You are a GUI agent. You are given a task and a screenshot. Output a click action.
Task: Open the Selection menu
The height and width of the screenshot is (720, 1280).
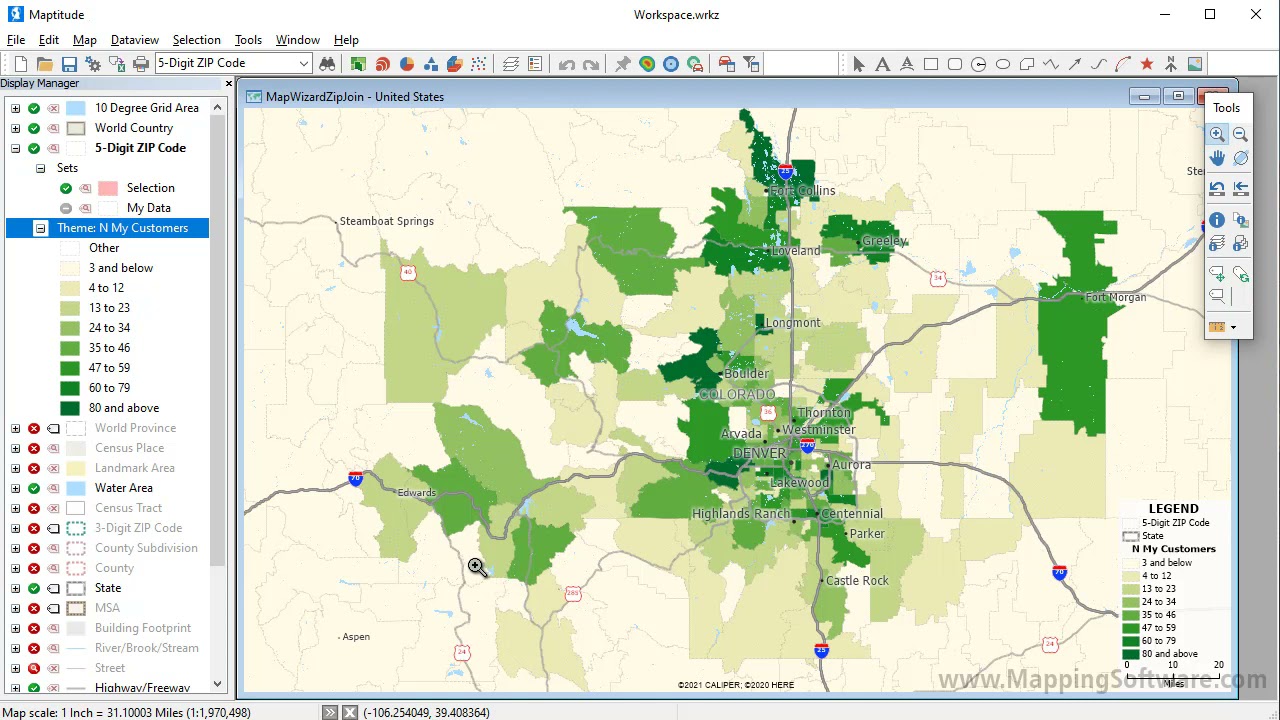point(197,40)
